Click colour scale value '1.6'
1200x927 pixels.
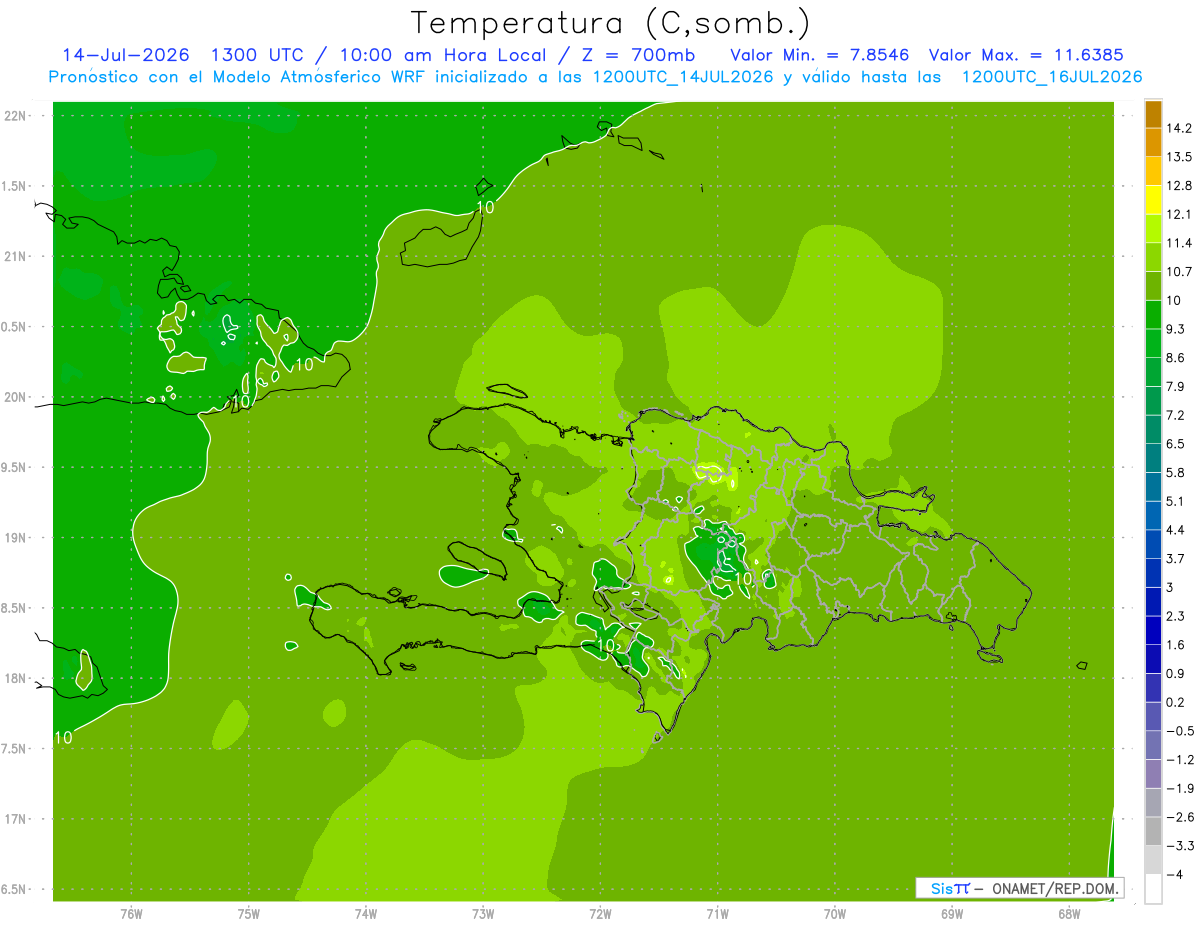click(x=1176, y=645)
